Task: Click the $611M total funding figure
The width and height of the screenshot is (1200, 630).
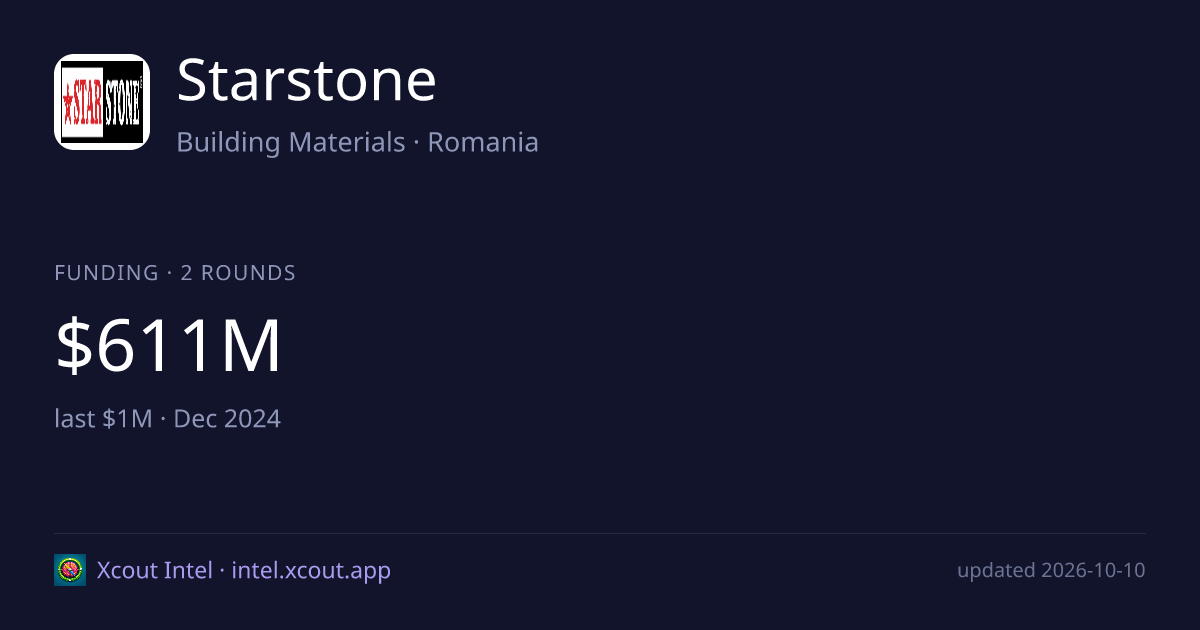Action: (169, 346)
